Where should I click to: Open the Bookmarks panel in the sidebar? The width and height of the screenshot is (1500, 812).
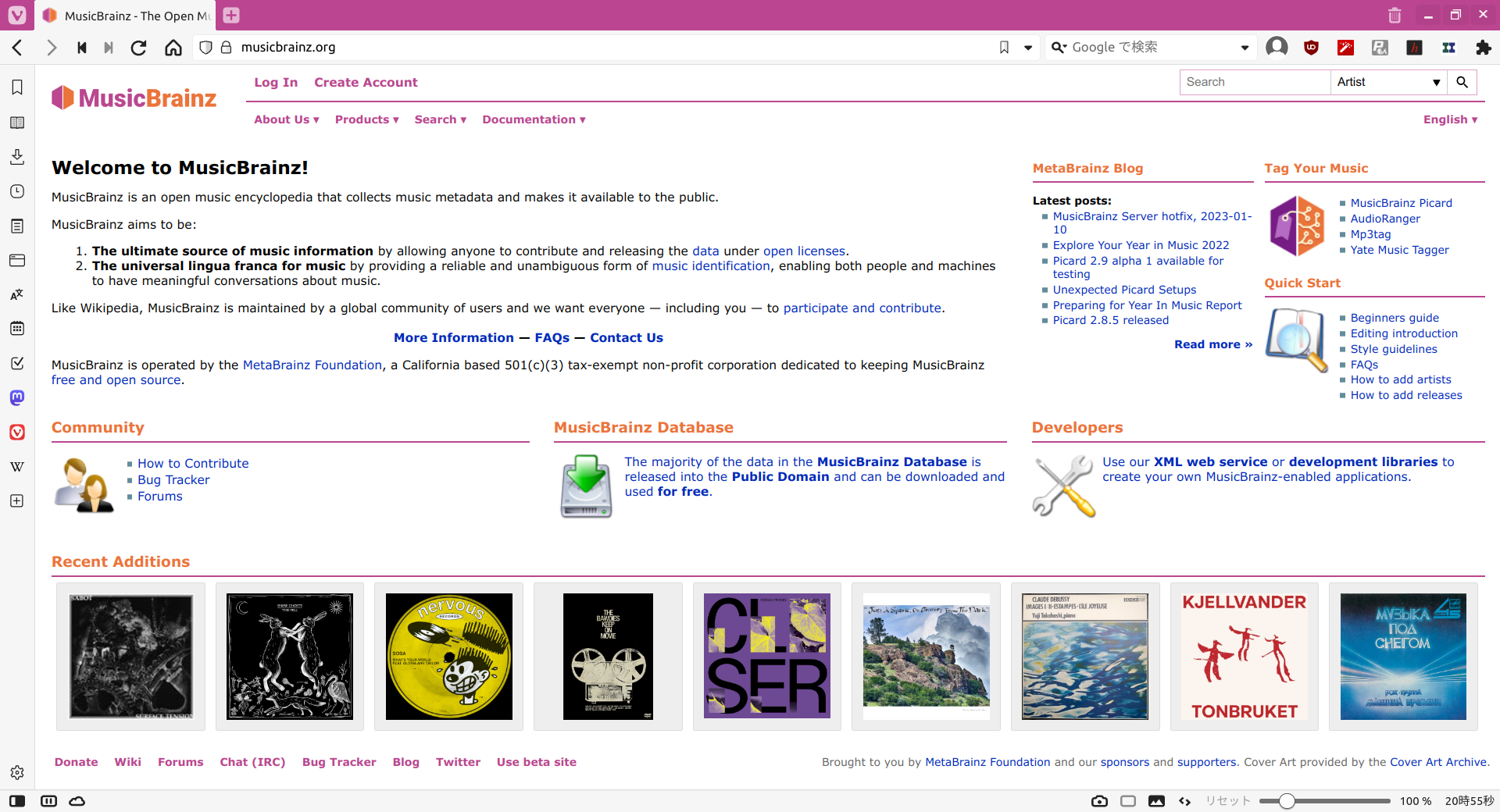(x=17, y=87)
